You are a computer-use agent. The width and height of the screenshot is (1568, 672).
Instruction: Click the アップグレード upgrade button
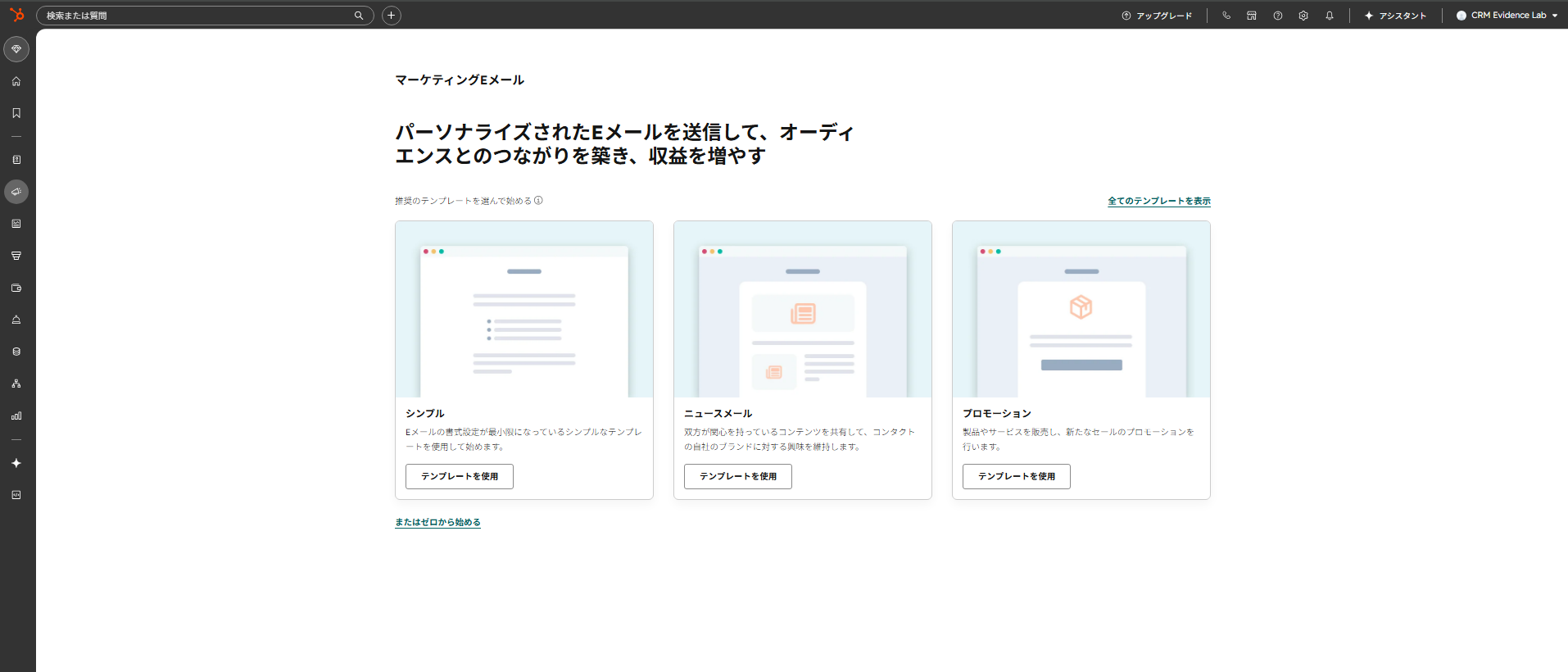coord(1157,16)
